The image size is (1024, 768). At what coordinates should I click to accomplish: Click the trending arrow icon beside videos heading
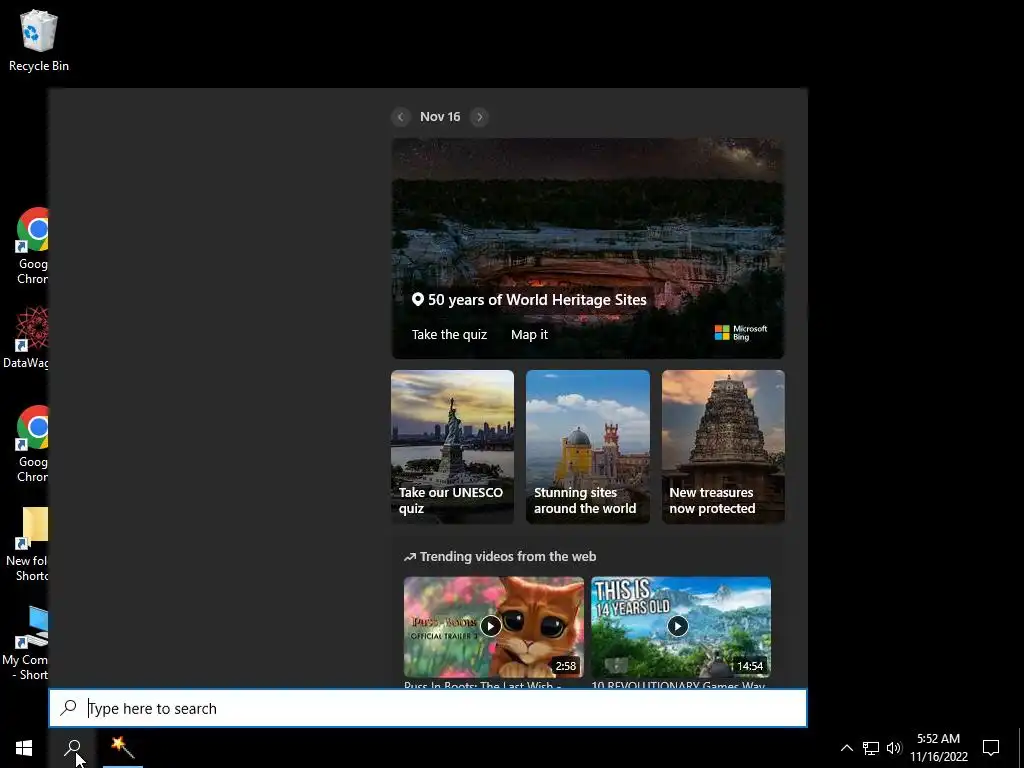point(410,557)
